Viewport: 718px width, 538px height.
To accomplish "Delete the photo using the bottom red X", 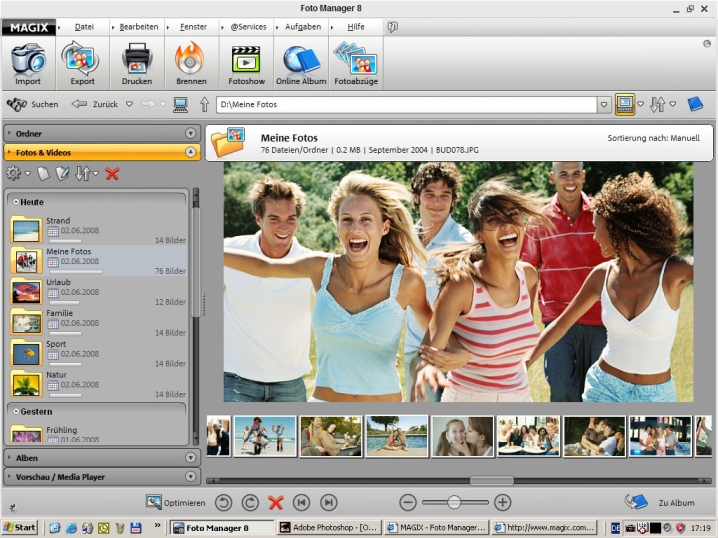I will pos(276,503).
